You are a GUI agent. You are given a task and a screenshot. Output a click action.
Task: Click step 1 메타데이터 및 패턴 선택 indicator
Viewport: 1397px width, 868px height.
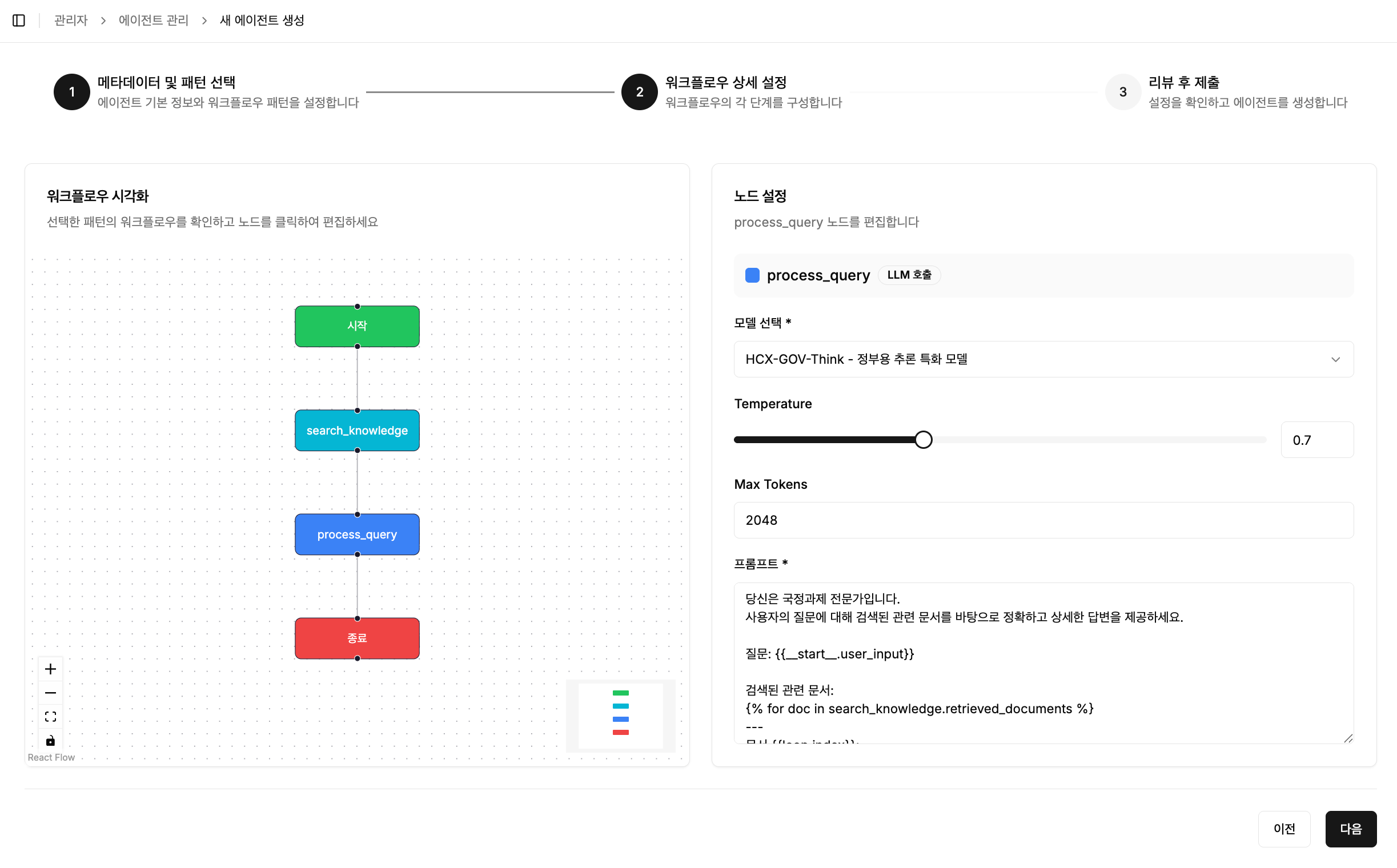coord(72,92)
